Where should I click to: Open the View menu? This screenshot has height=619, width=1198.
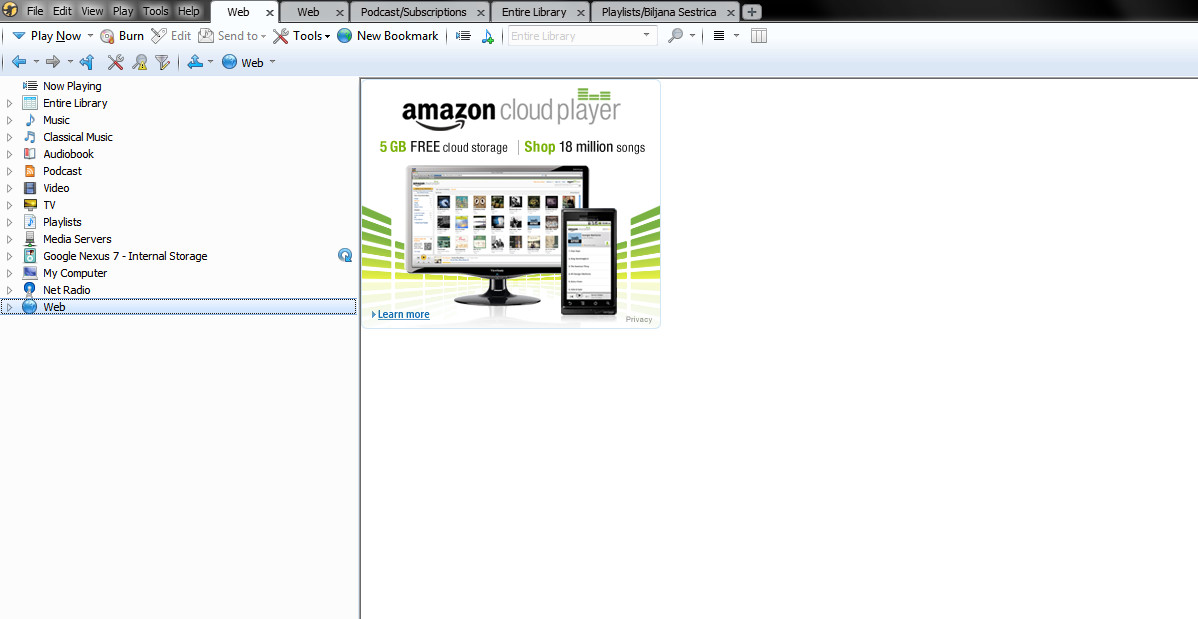click(92, 11)
